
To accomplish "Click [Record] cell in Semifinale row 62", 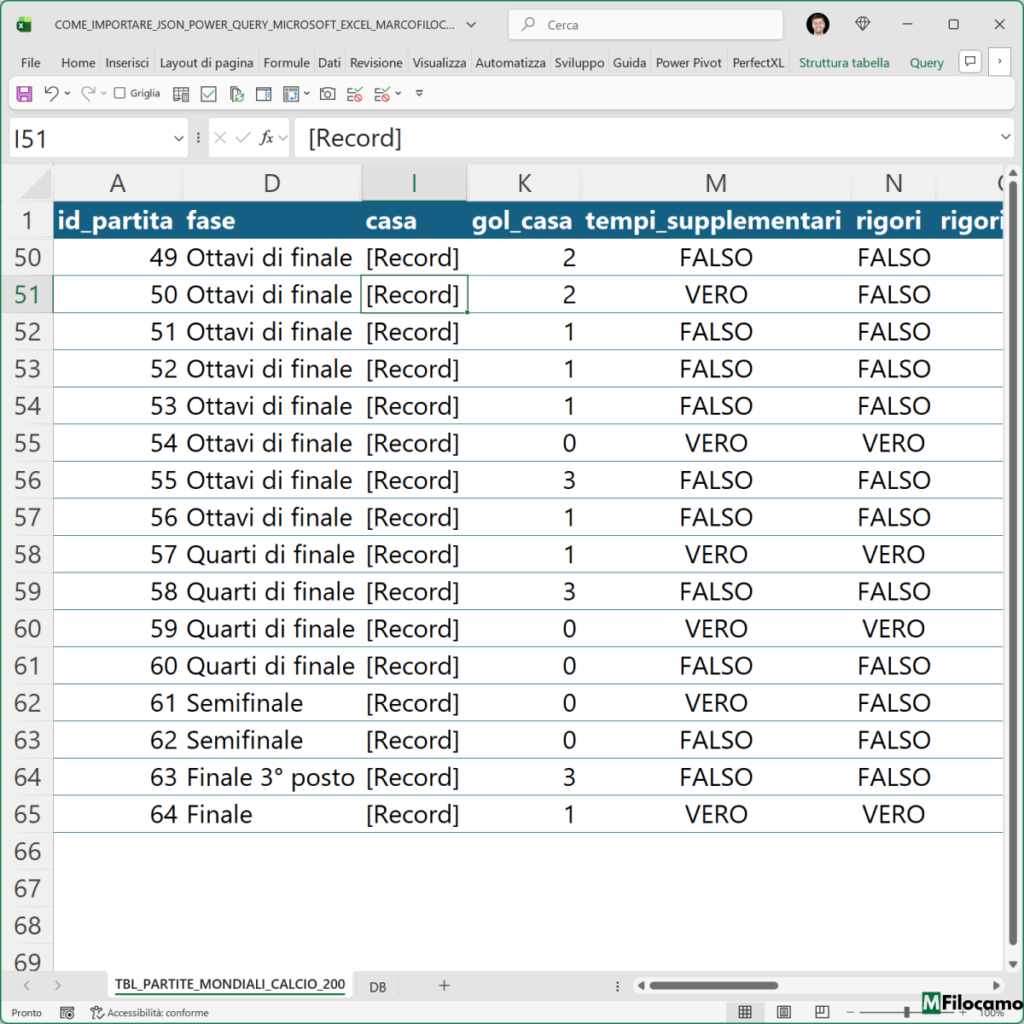I will click(x=414, y=703).
